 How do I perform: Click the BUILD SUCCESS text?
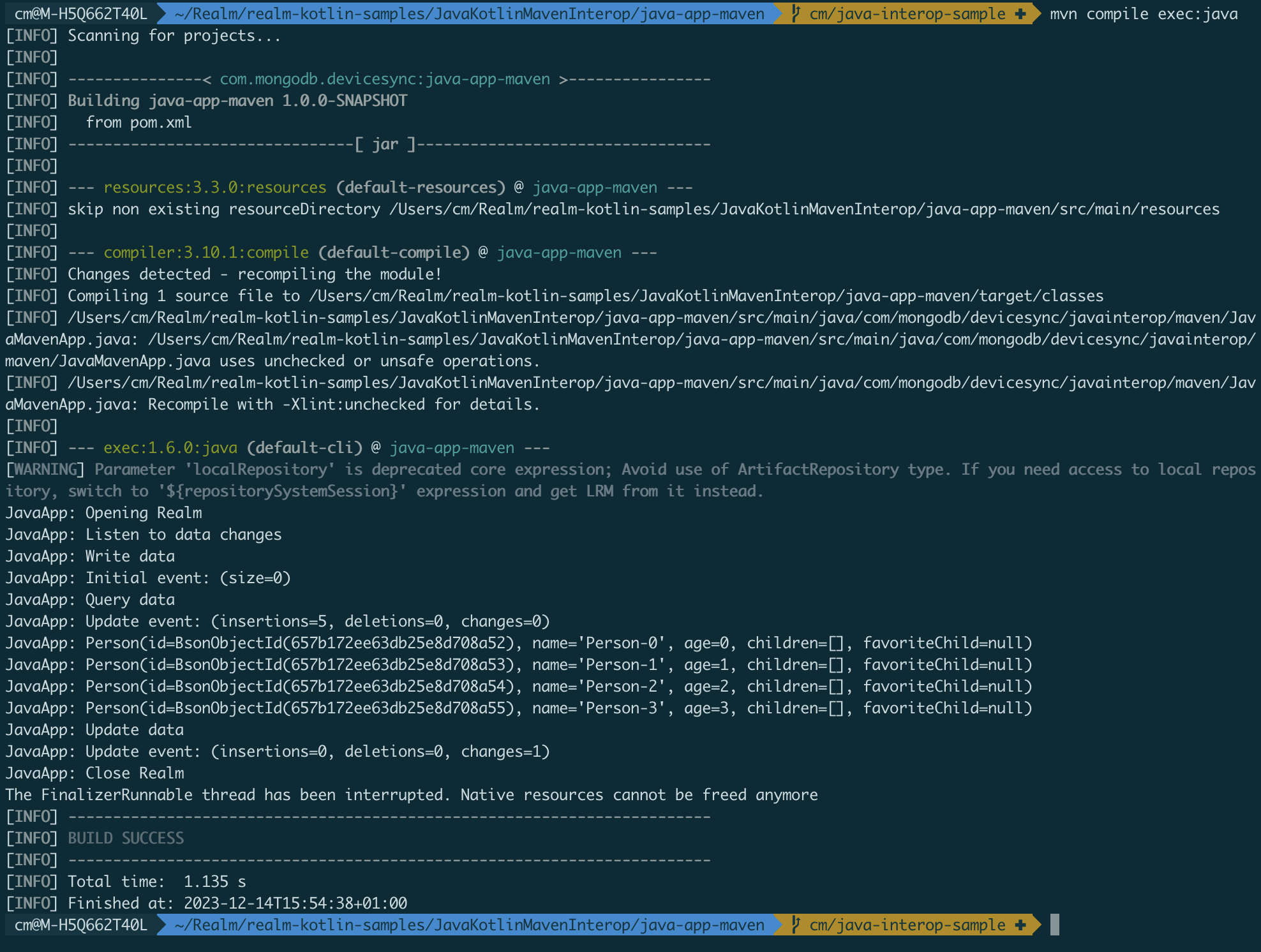point(126,838)
